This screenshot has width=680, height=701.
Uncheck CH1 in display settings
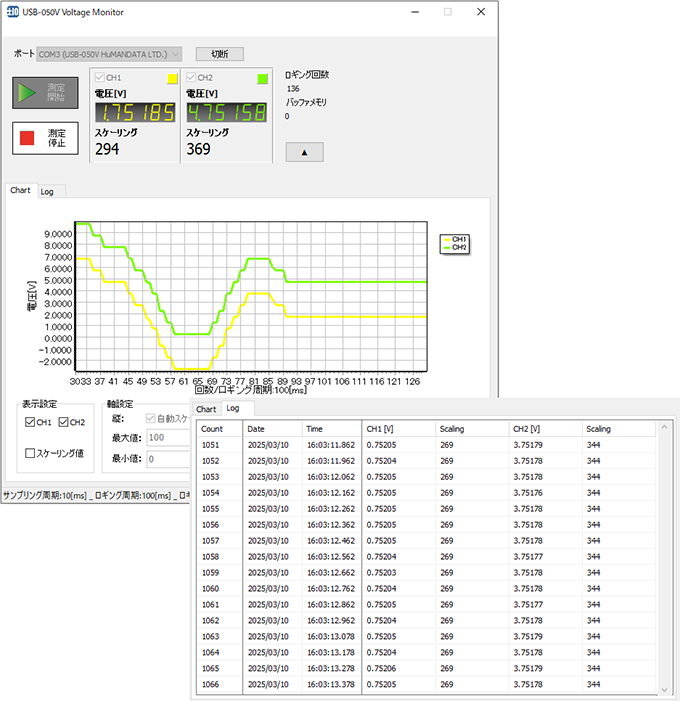30,422
